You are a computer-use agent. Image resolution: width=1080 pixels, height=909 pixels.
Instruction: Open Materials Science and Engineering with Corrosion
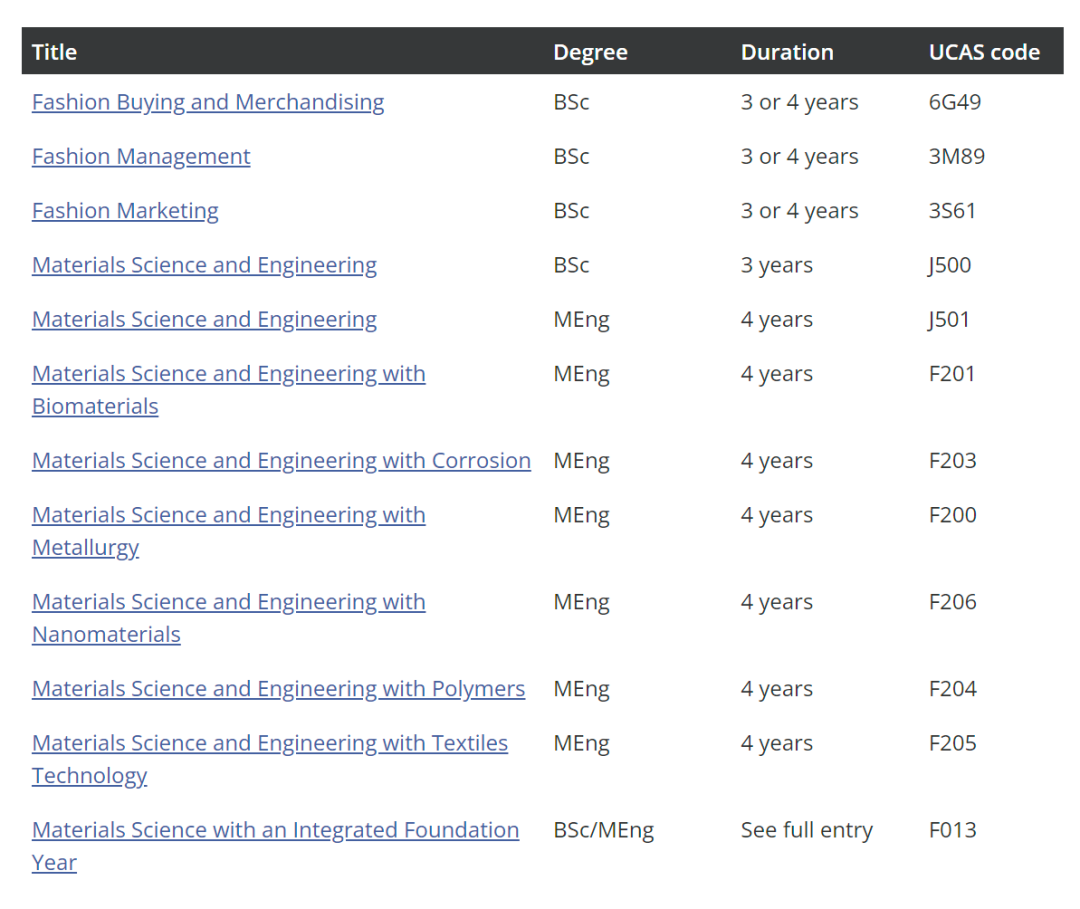281,461
